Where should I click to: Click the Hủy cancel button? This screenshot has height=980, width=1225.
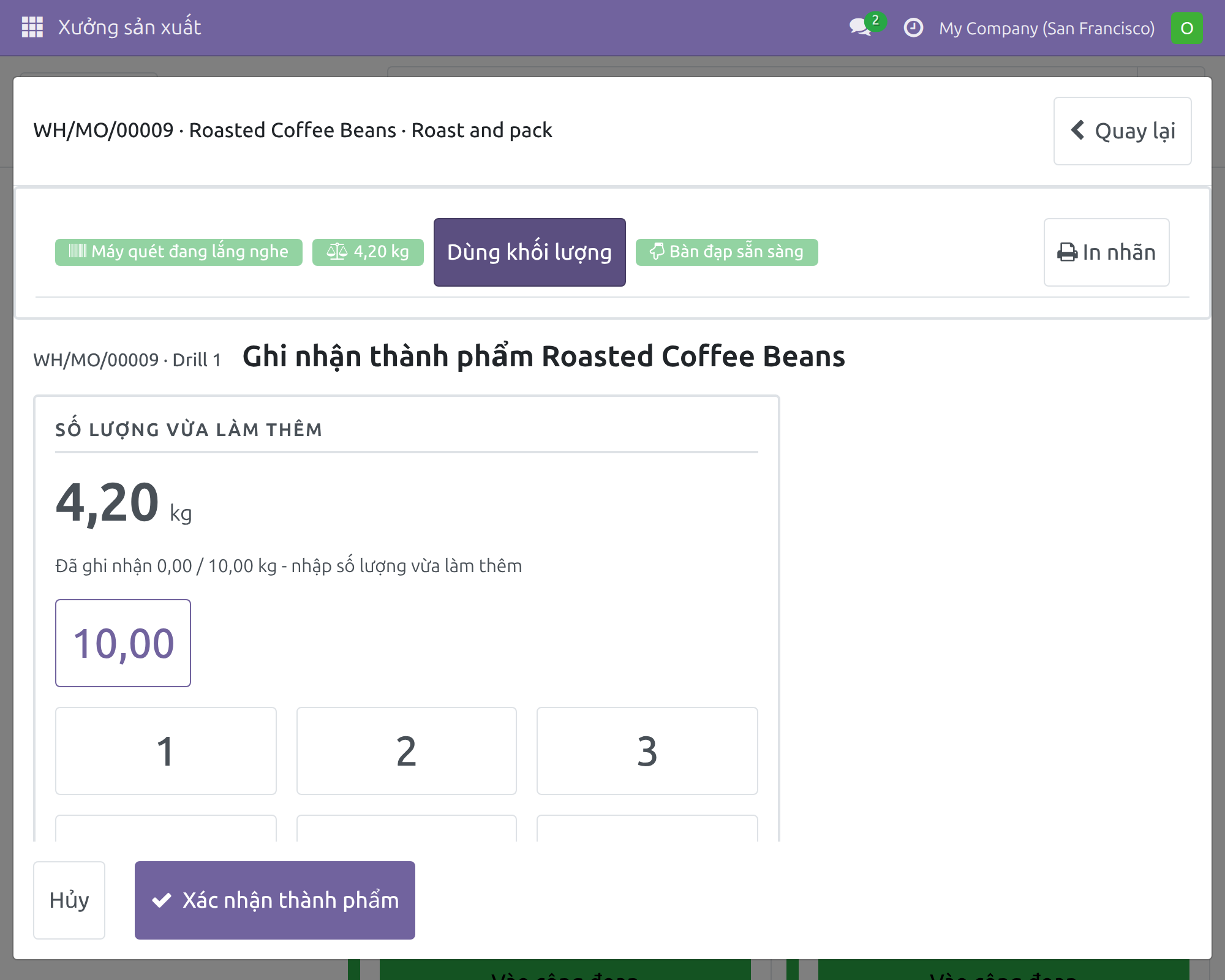69,900
